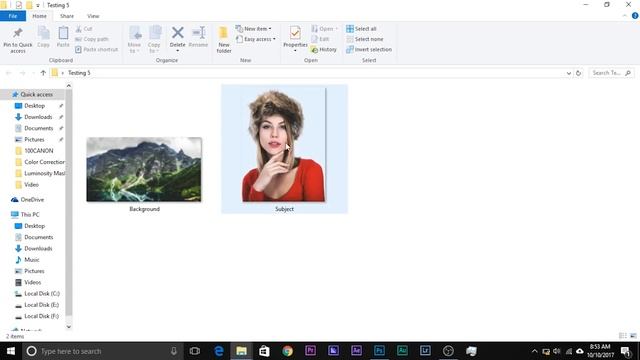Click Select all
Viewport: 640px width, 360px height.
tap(361, 29)
